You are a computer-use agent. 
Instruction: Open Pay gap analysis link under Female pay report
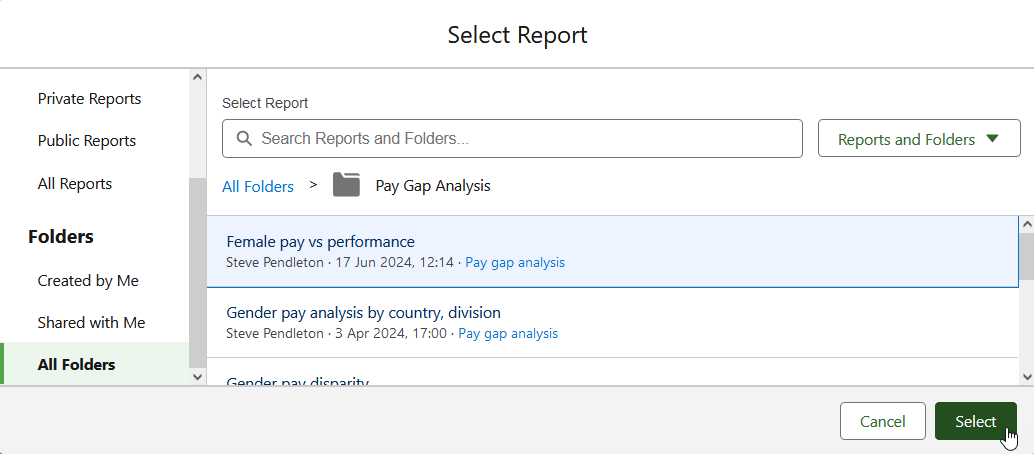(x=515, y=263)
